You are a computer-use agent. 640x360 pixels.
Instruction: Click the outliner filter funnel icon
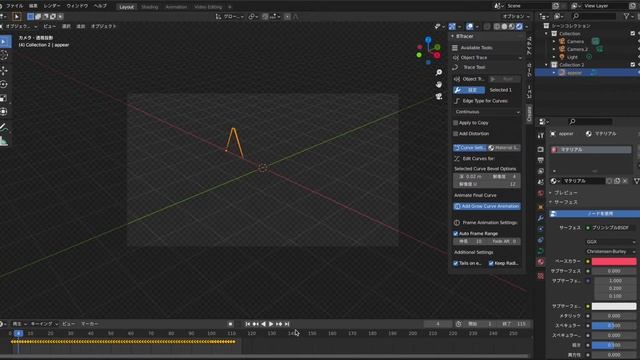[x=626, y=16]
